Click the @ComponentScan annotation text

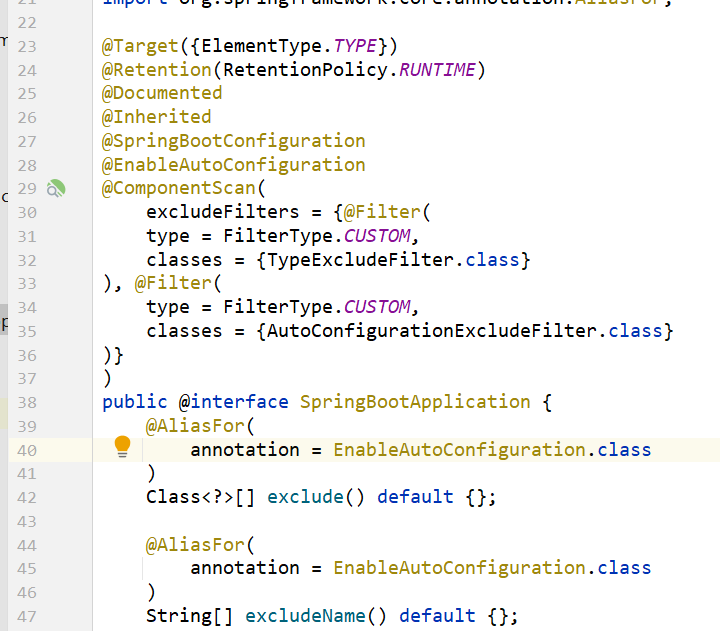[180, 188]
